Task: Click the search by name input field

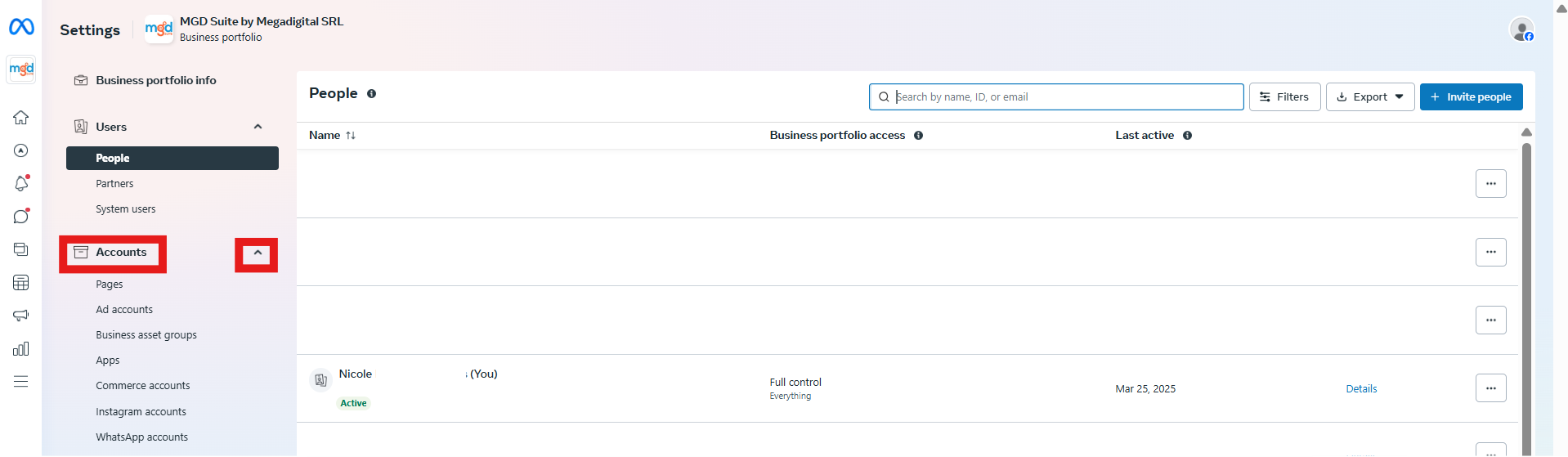Action: pos(1063,97)
